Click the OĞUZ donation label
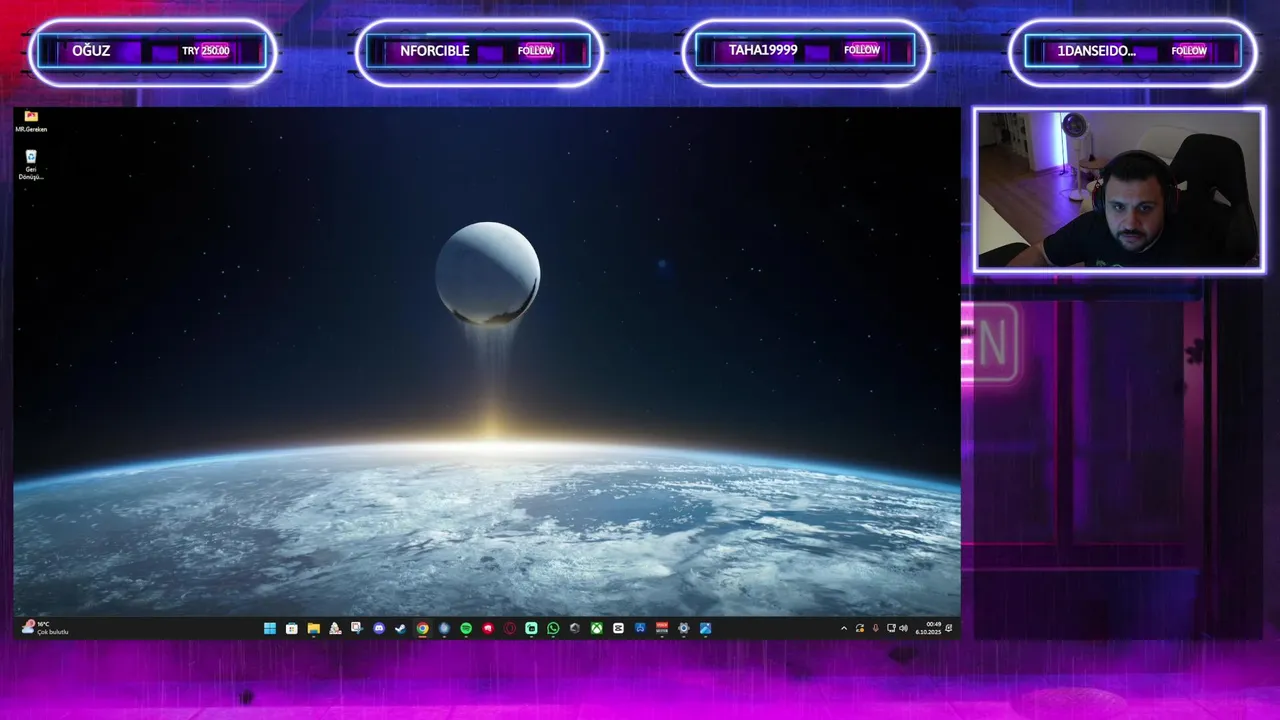Image resolution: width=1280 pixels, height=720 pixels. (x=91, y=51)
